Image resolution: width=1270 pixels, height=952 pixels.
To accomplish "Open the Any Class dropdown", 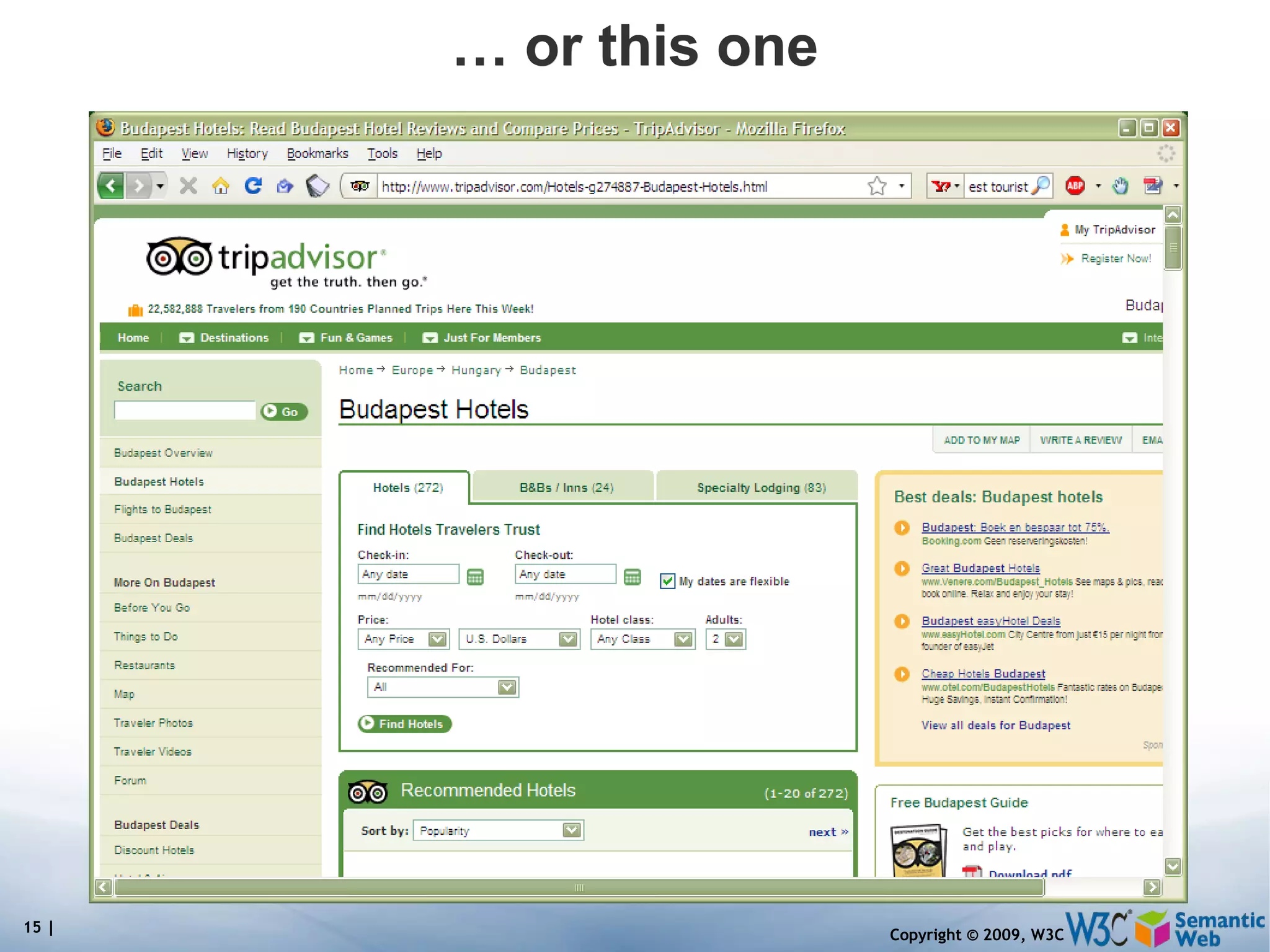I will click(x=682, y=639).
